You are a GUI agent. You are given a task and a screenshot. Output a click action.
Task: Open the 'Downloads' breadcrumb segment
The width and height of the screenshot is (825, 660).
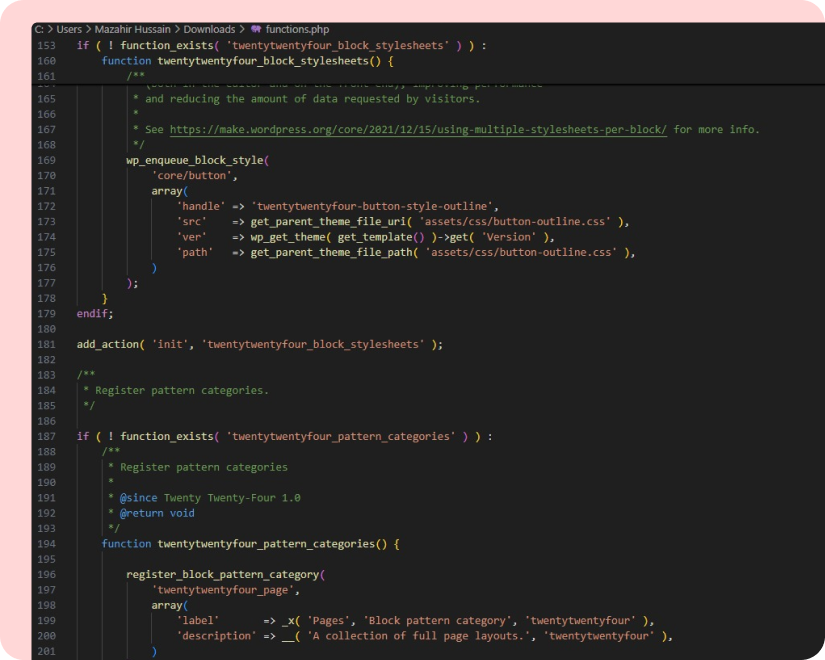209,29
